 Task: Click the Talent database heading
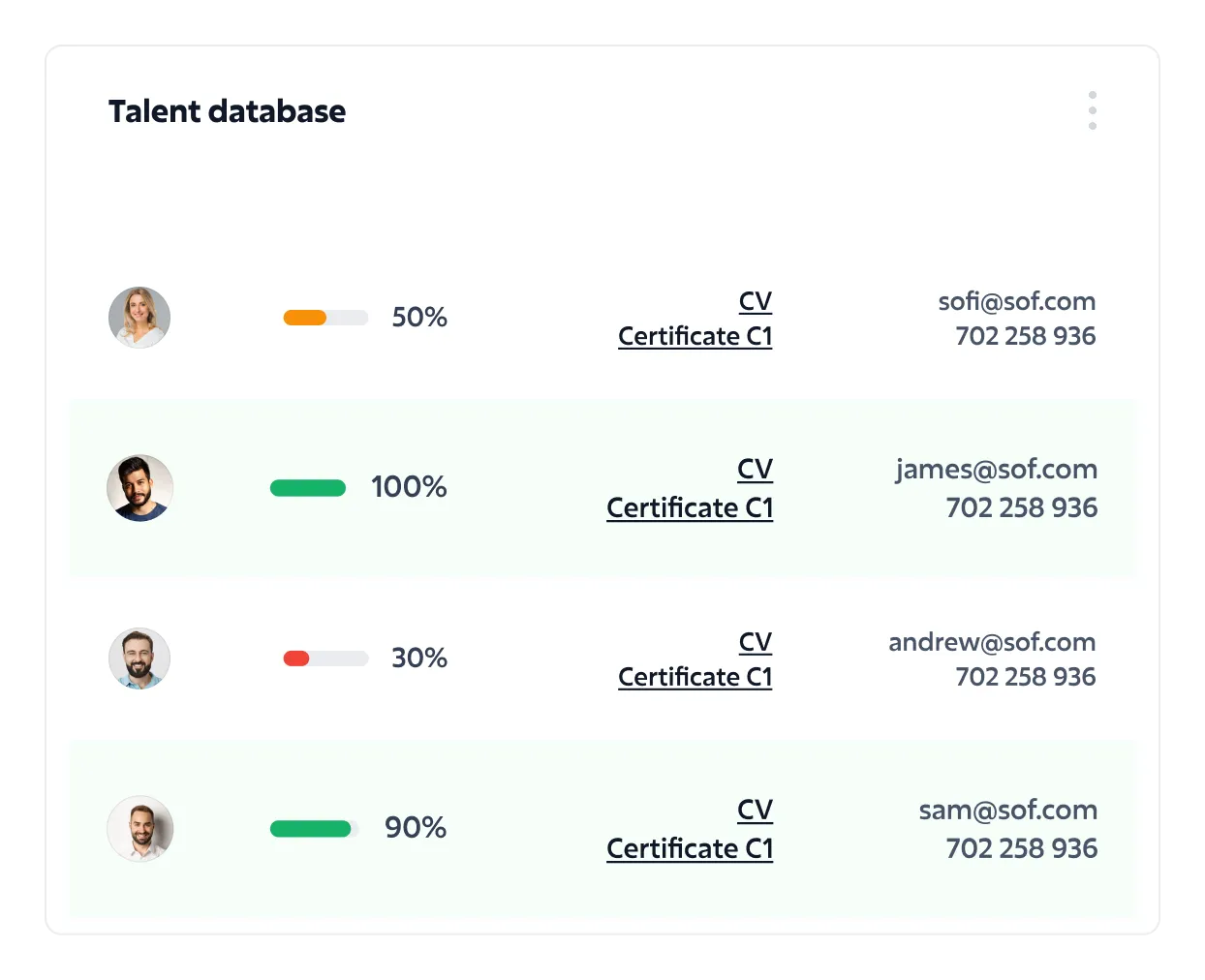[227, 111]
